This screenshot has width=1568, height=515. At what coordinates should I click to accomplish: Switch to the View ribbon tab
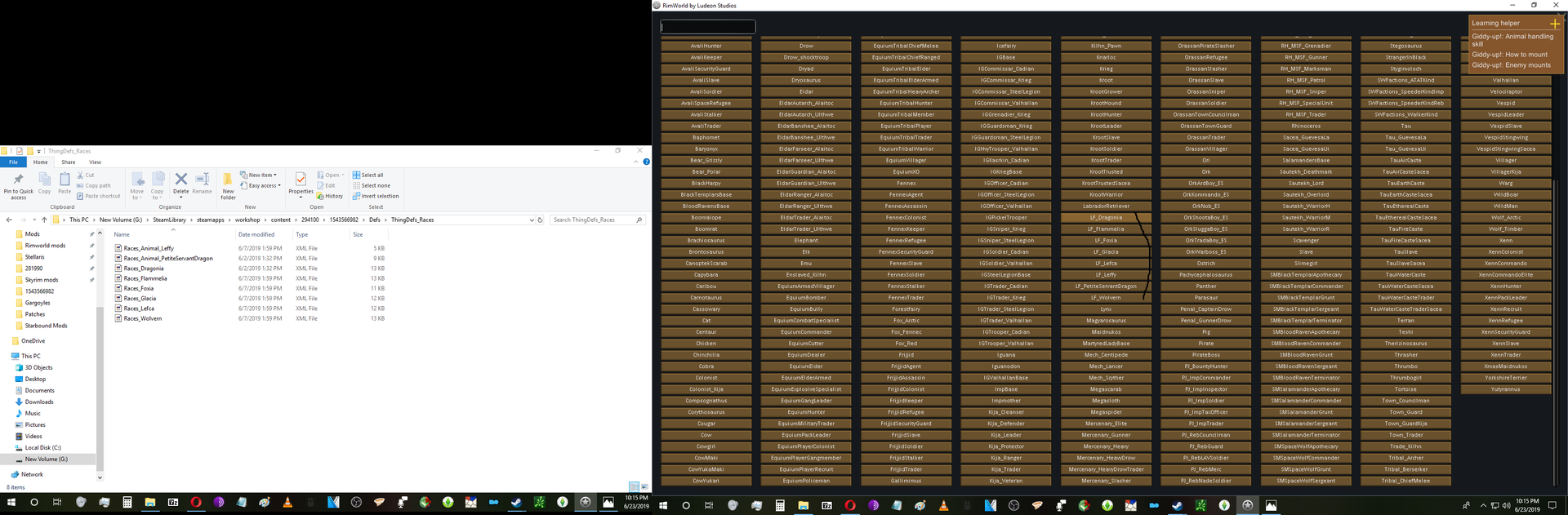click(95, 162)
